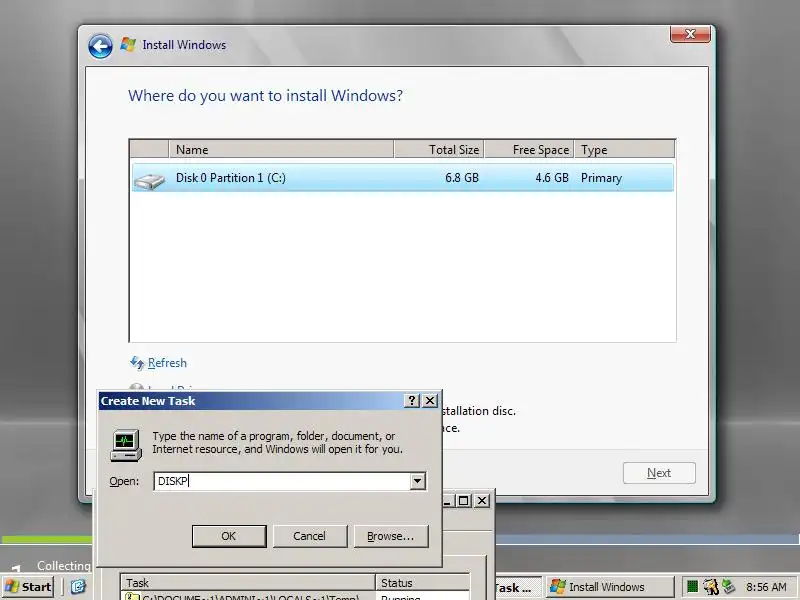Image resolution: width=800 pixels, height=600 pixels.
Task: Click the Status column header in Task Manager
Action: tap(422, 583)
